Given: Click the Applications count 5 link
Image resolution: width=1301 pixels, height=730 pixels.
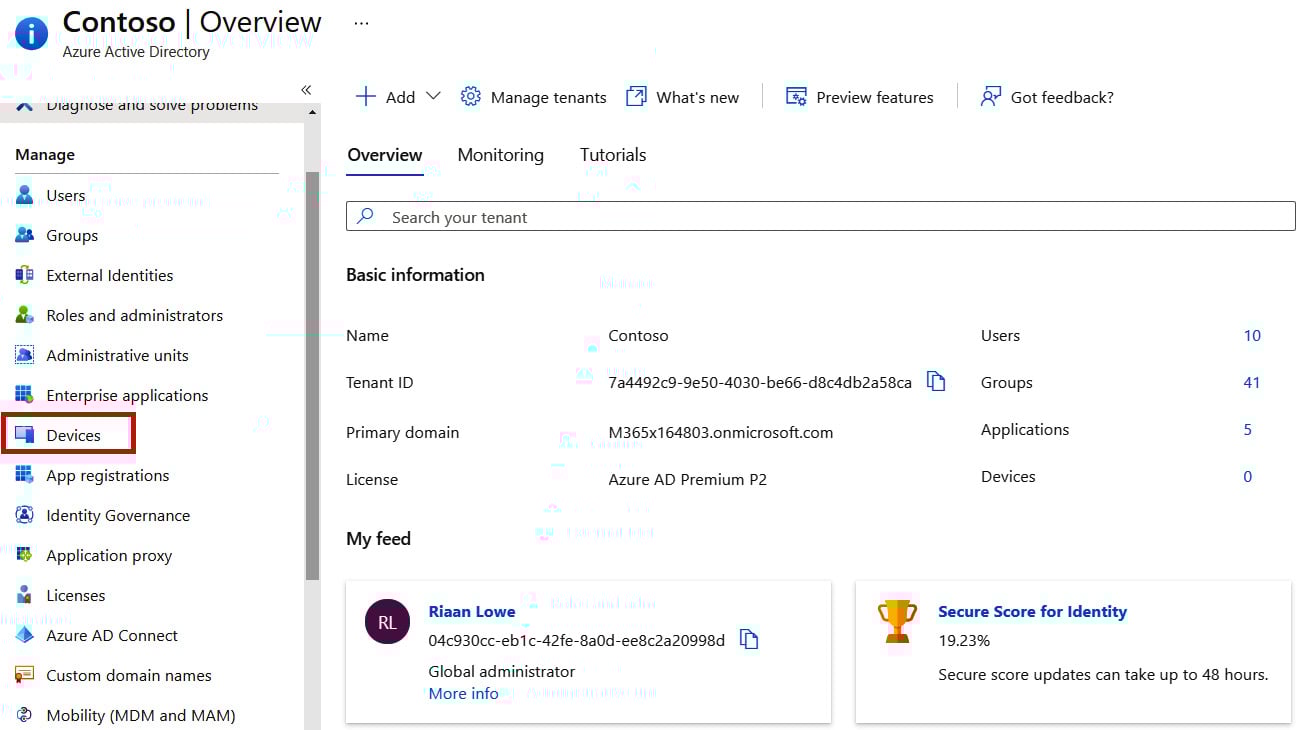Looking at the screenshot, I should 1247,429.
